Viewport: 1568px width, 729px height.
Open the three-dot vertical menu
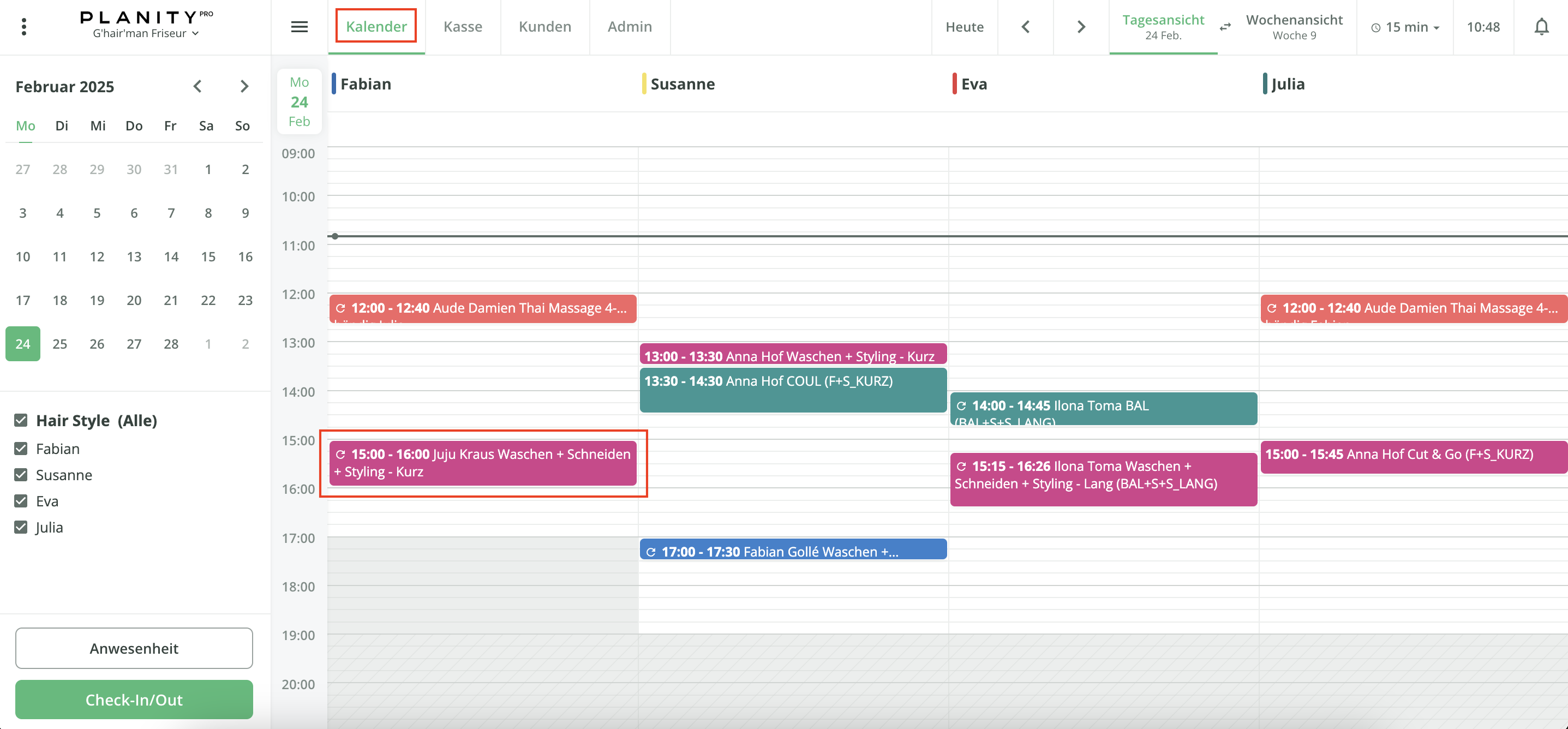click(x=24, y=27)
